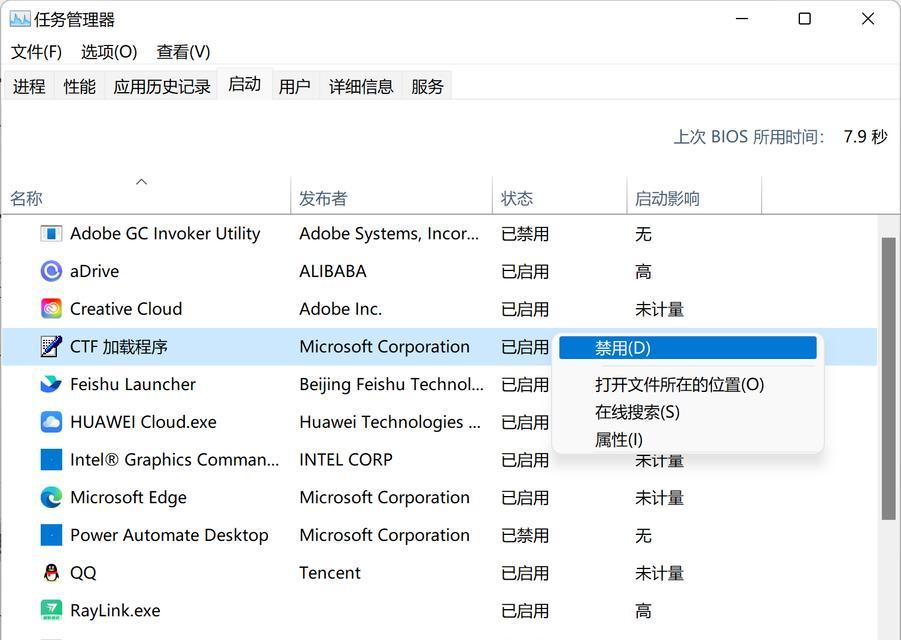Image resolution: width=901 pixels, height=640 pixels.
Task: Click publisher ALIBABA in the aDrive row
Action: 333,271
